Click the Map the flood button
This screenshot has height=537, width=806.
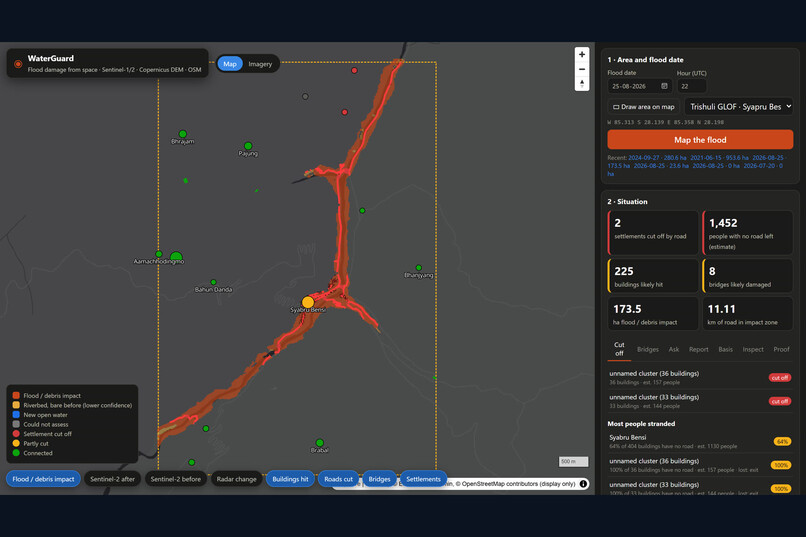click(x=700, y=140)
